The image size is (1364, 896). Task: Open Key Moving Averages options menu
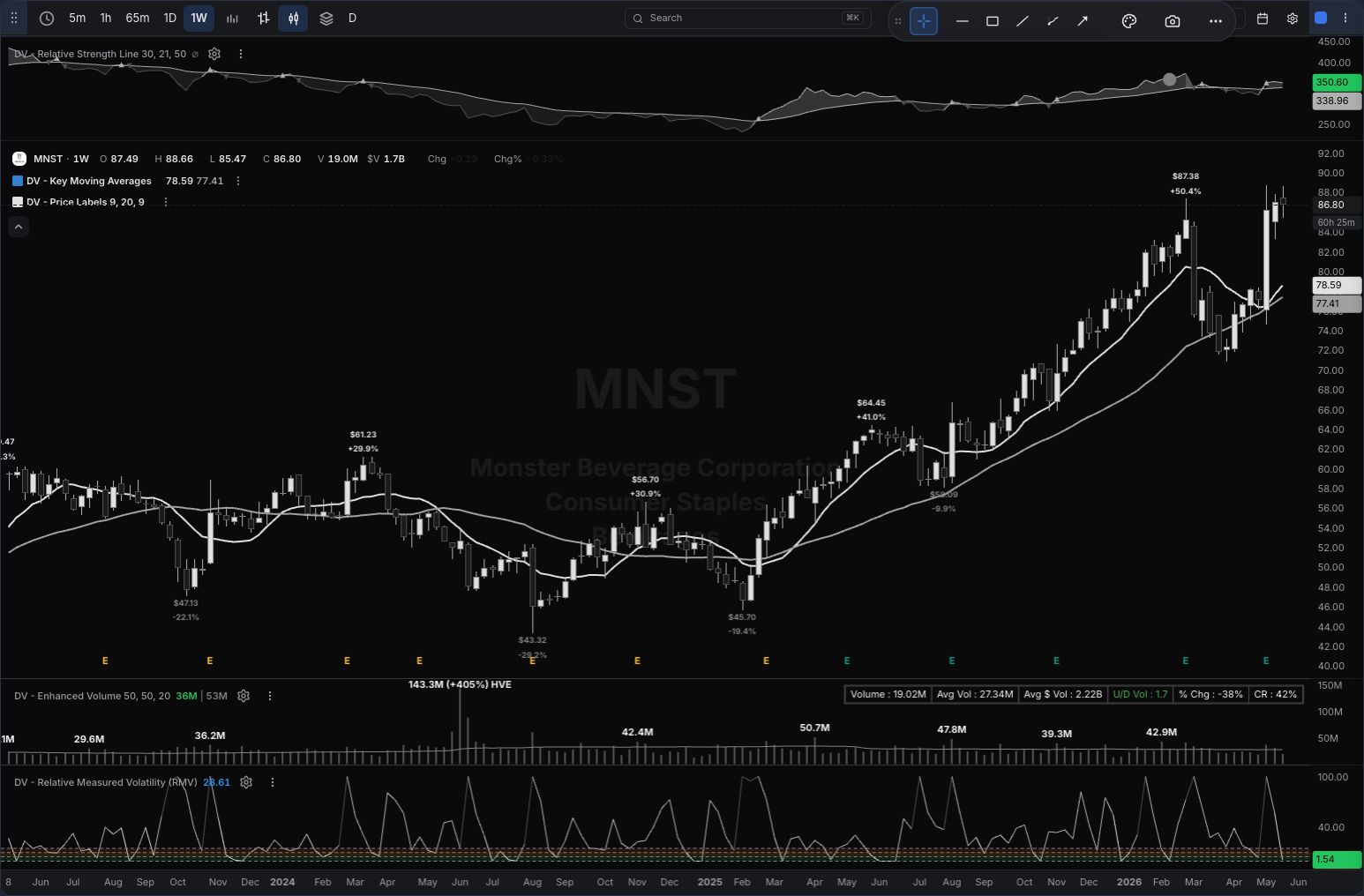tap(238, 181)
